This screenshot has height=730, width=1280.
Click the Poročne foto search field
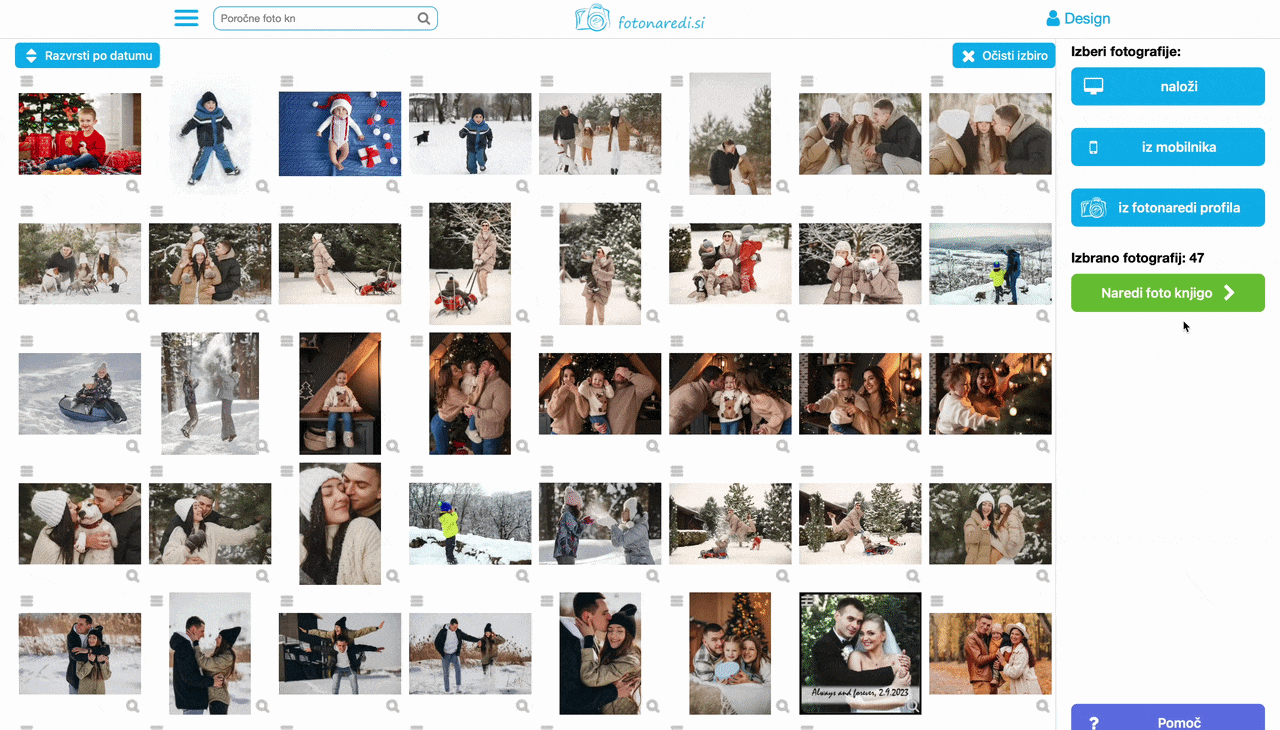coord(315,18)
